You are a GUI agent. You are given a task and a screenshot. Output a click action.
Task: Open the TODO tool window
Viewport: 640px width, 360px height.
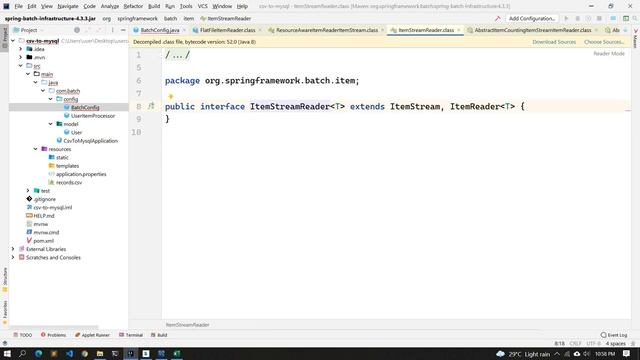[x=22, y=335]
